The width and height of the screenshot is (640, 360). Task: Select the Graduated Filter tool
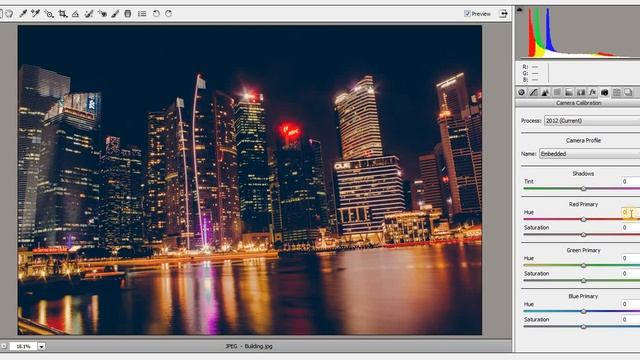pyautogui.click(x=128, y=14)
